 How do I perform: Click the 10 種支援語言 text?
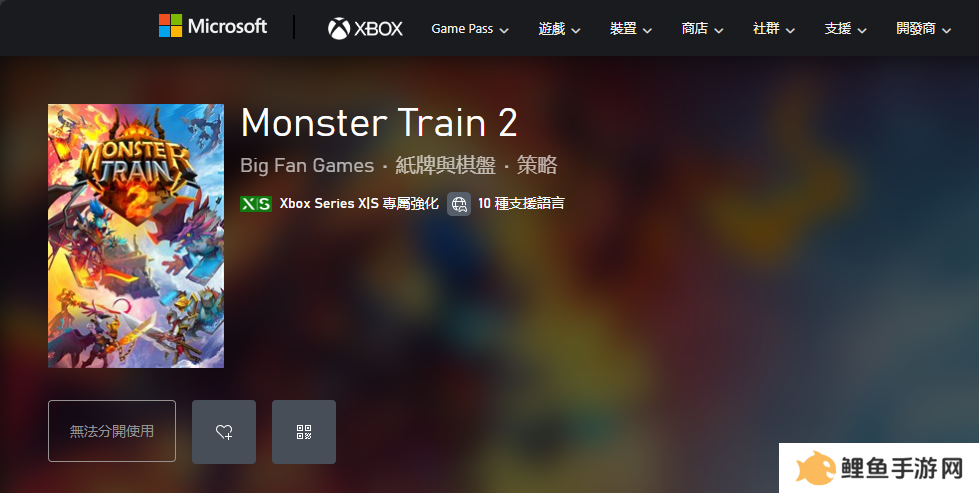pyautogui.click(x=521, y=203)
